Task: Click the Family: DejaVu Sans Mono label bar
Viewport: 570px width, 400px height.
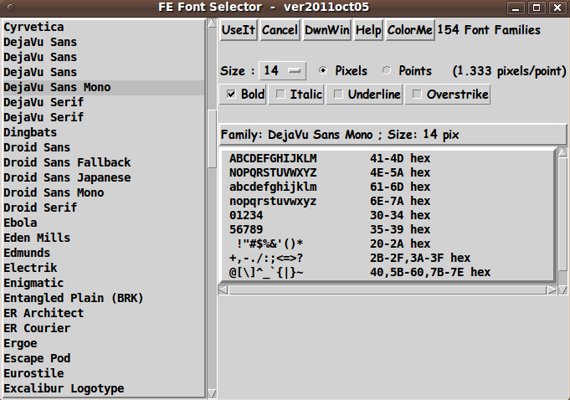Action: [x=393, y=135]
